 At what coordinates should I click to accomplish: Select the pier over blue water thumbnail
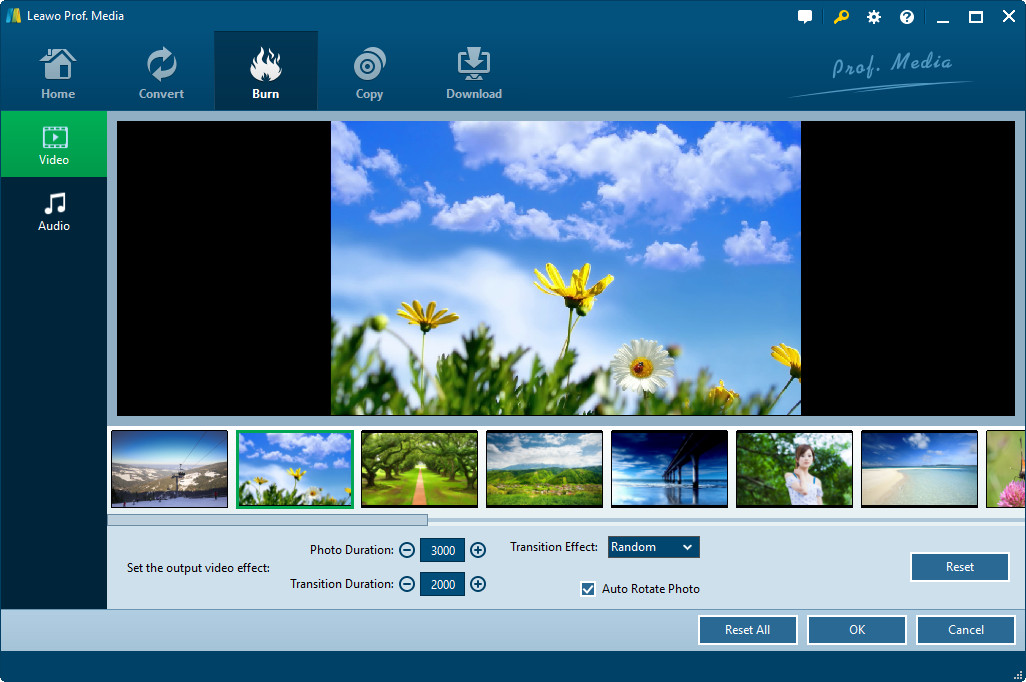[669, 469]
